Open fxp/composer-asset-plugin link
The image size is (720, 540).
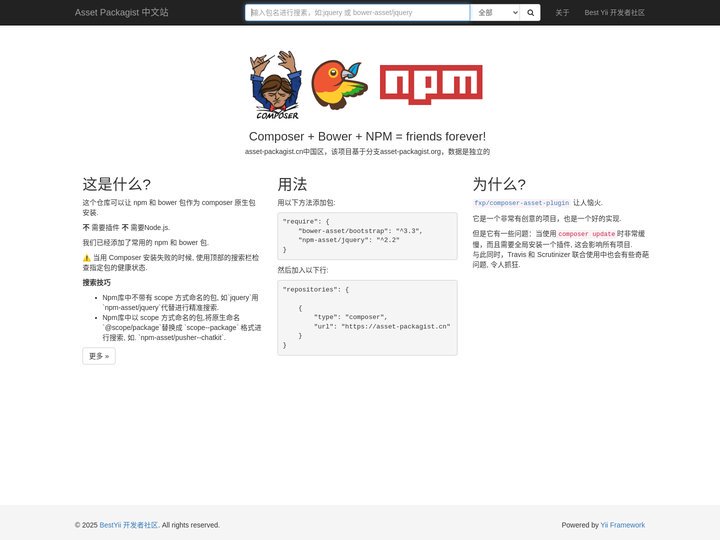522,203
